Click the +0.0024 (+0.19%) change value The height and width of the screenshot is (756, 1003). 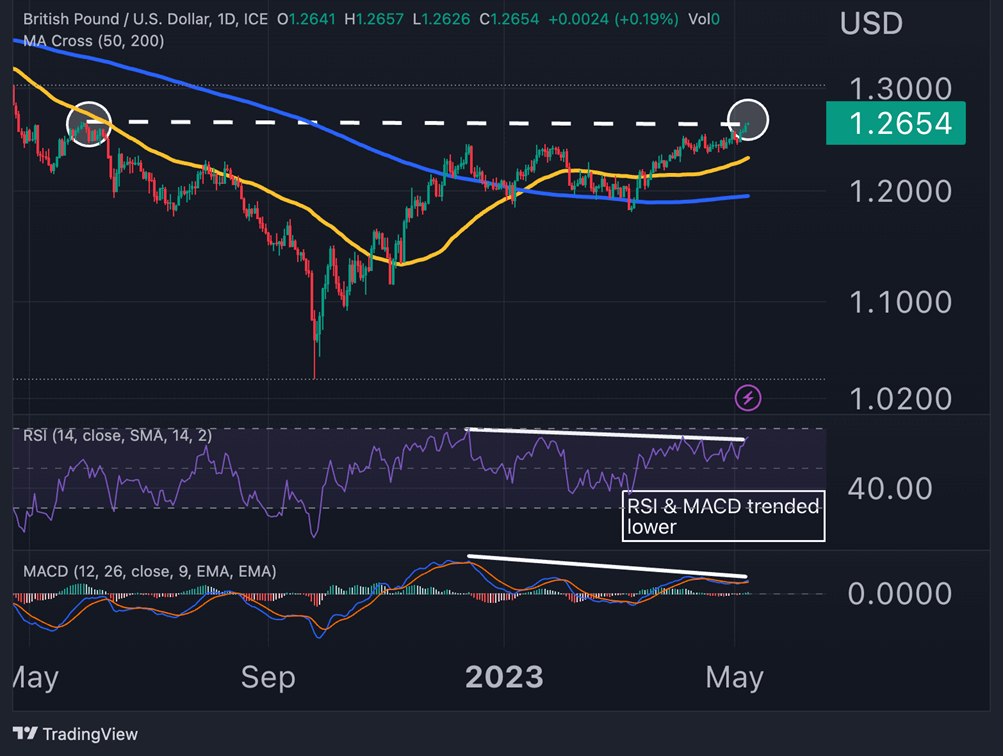613,19
